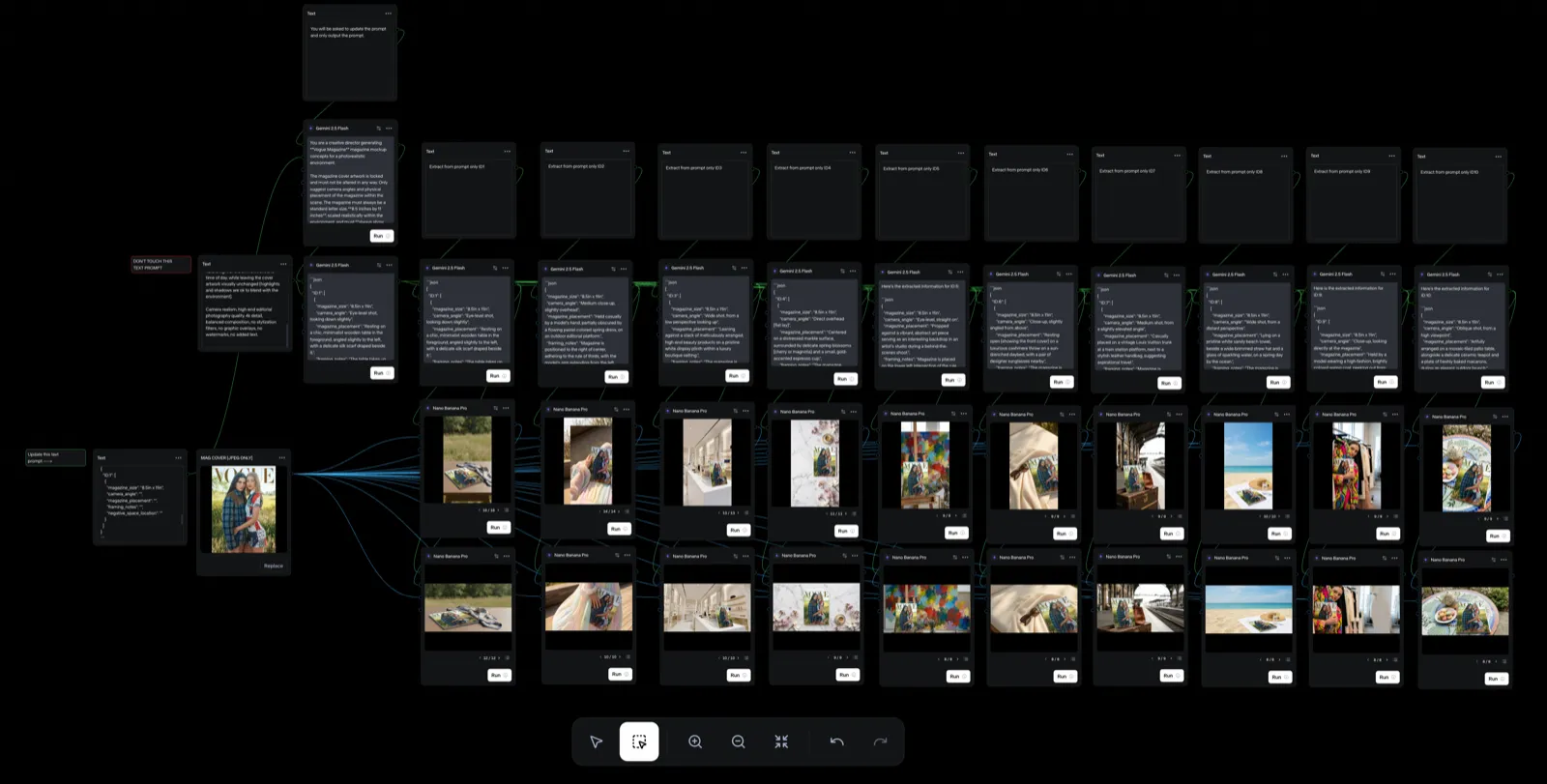Viewport: 1547px width, 784px height.
Task: Activate the marquee selection tool
Action: pyautogui.click(x=639, y=741)
